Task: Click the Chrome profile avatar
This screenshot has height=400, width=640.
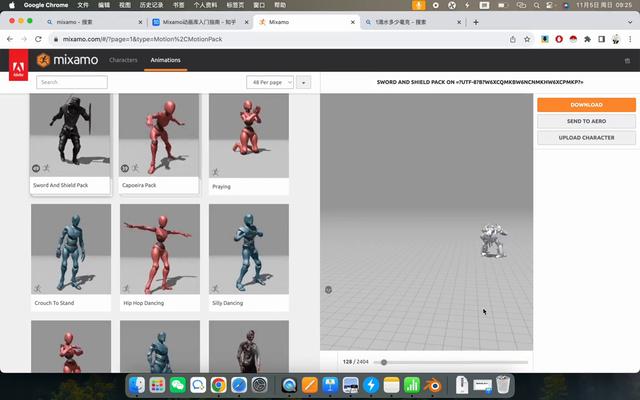Action: [616, 39]
